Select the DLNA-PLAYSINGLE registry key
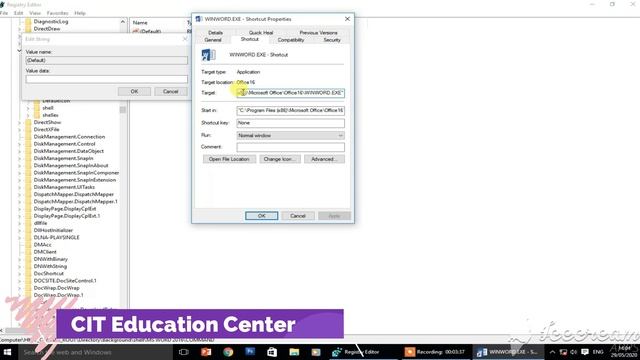640x360 pixels. click(x=57, y=238)
